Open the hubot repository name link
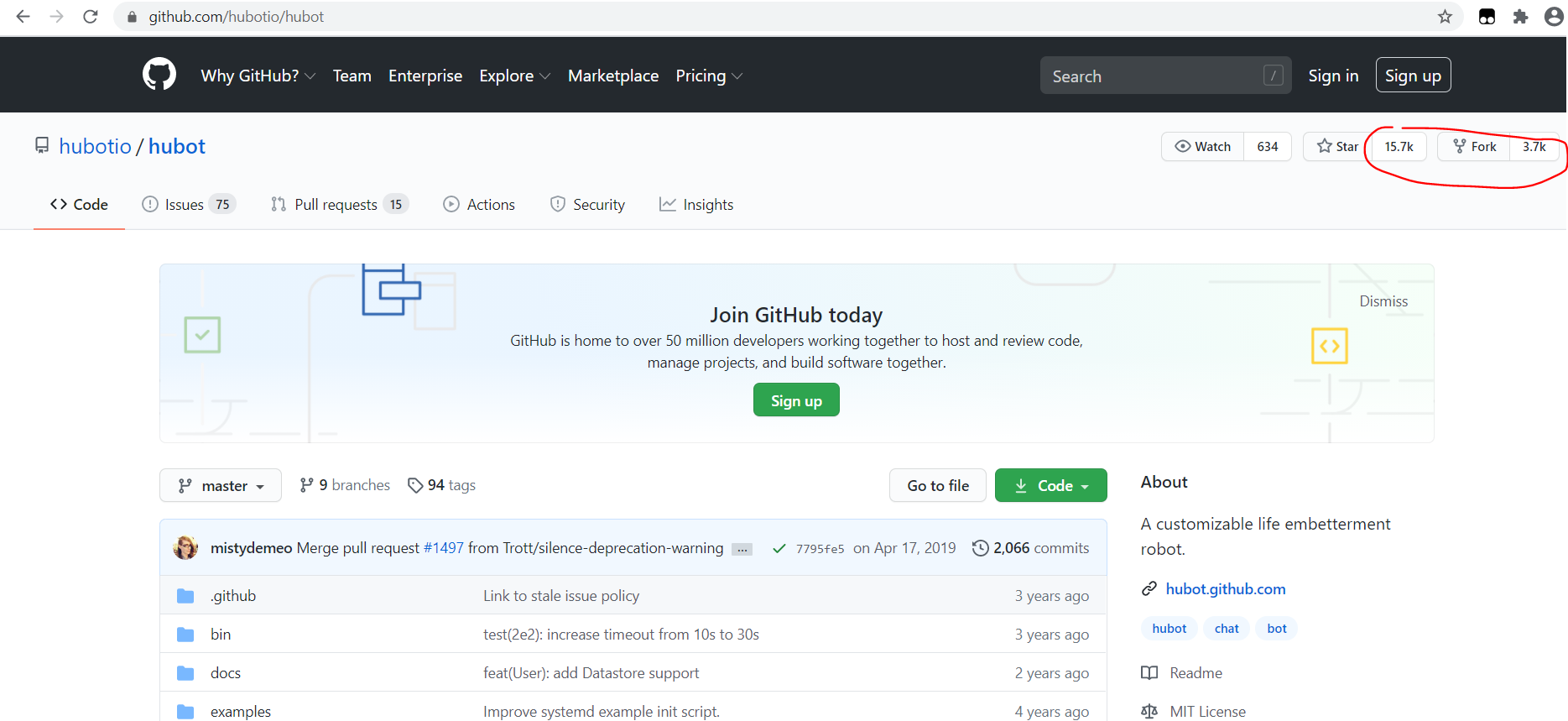 [177, 146]
